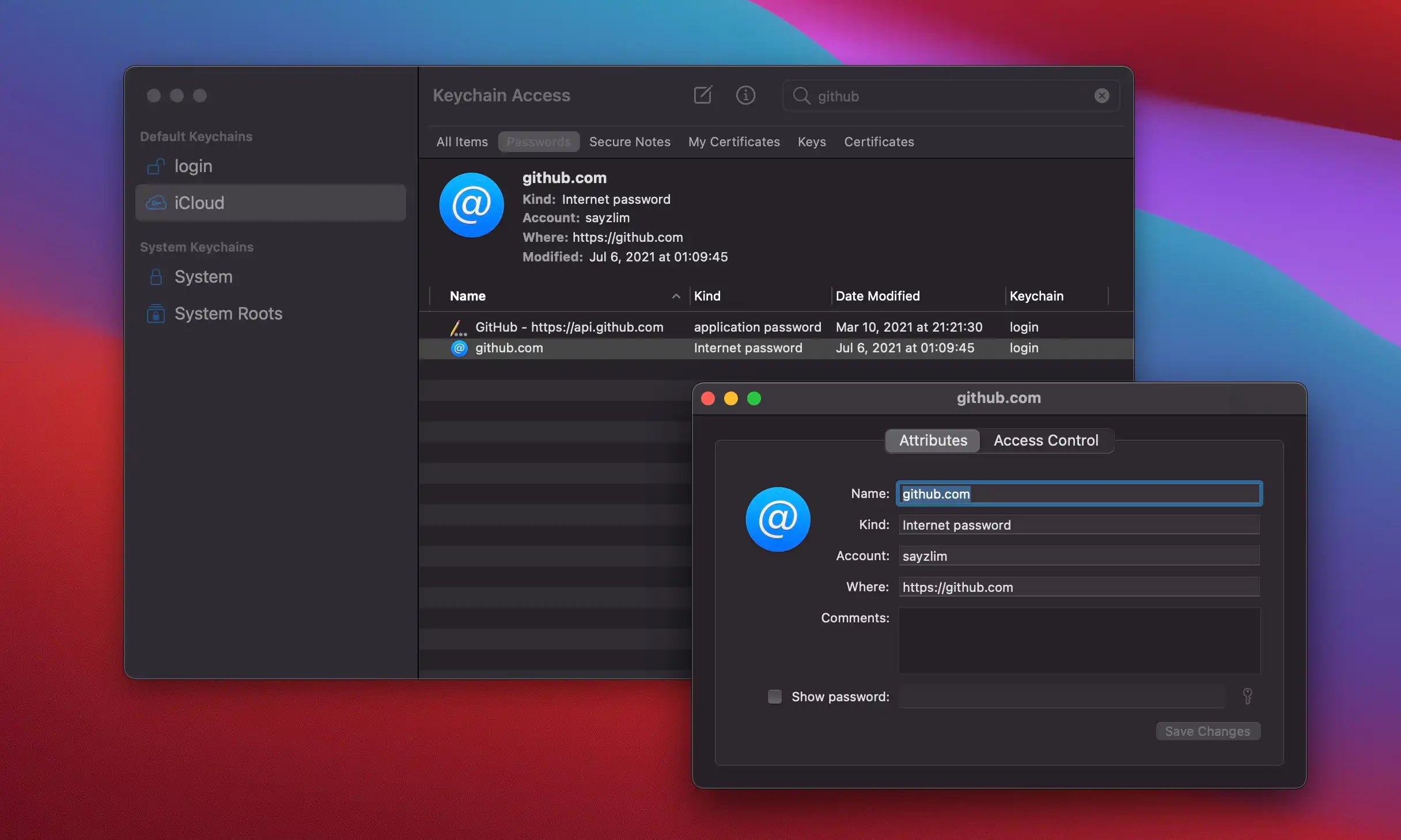Enable the Show password checkbox
The height and width of the screenshot is (840, 1401).
774,697
